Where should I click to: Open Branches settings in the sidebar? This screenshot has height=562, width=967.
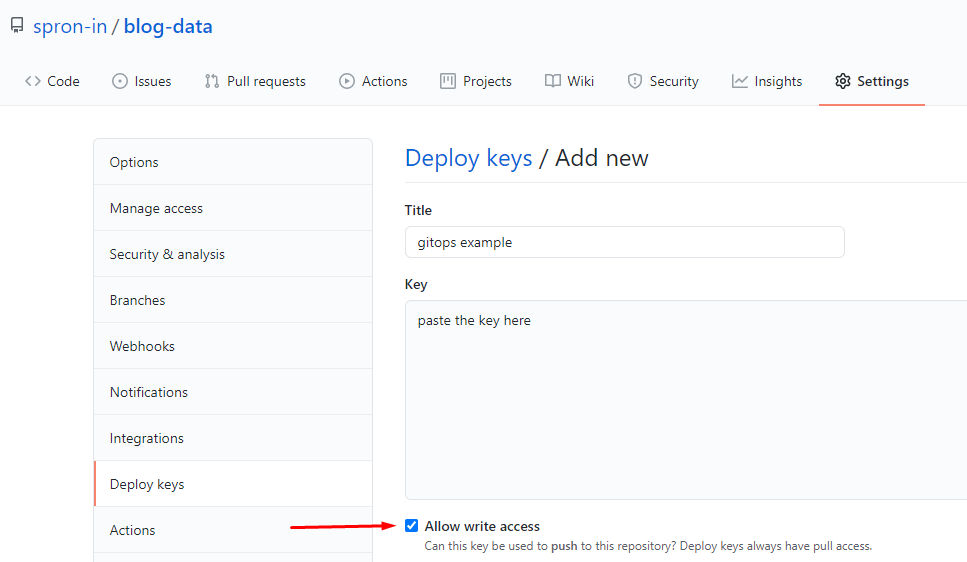[x=137, y=300]
